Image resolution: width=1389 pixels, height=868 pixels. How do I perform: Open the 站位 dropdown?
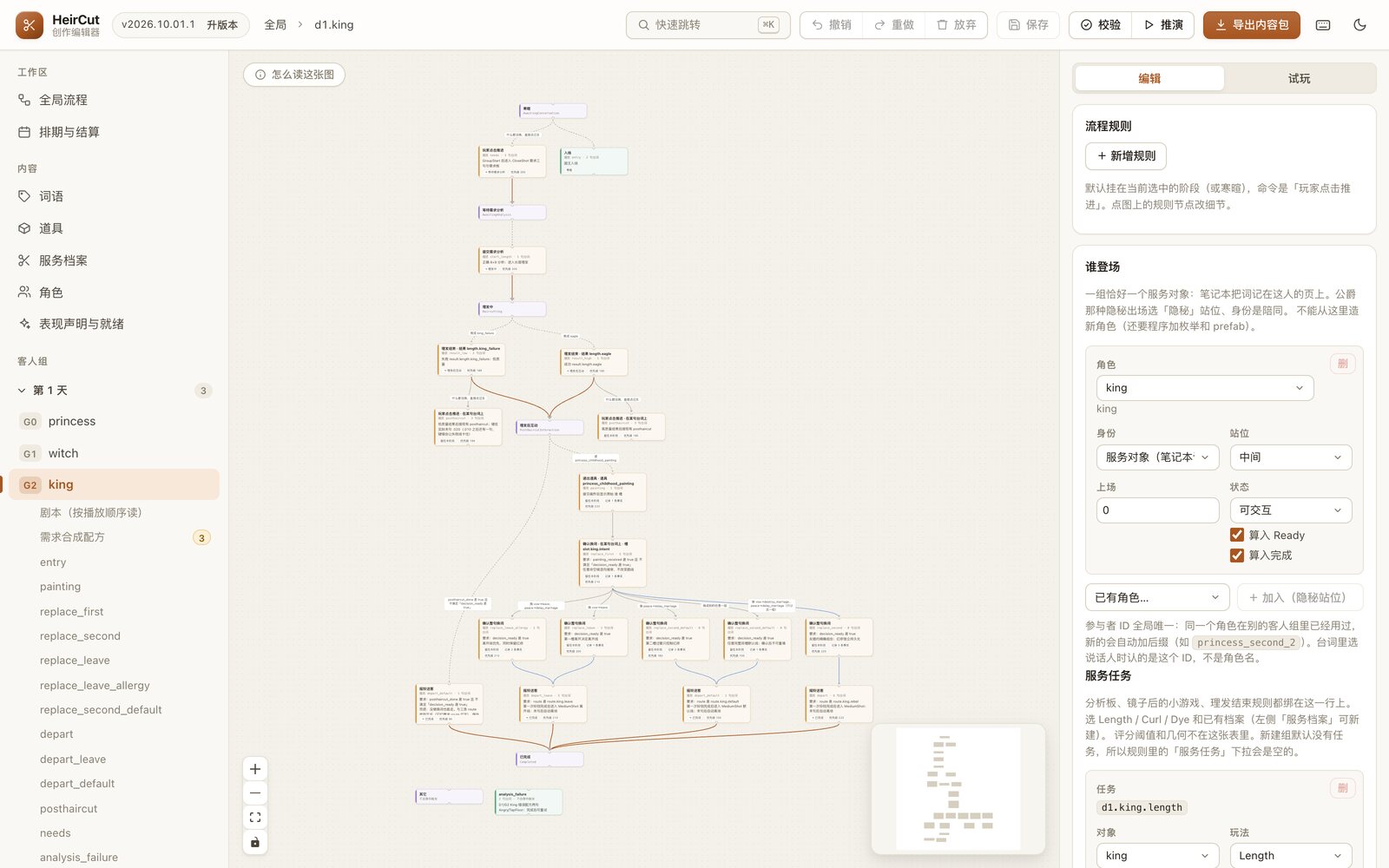pyautogui.click(x=1291, y=457)
